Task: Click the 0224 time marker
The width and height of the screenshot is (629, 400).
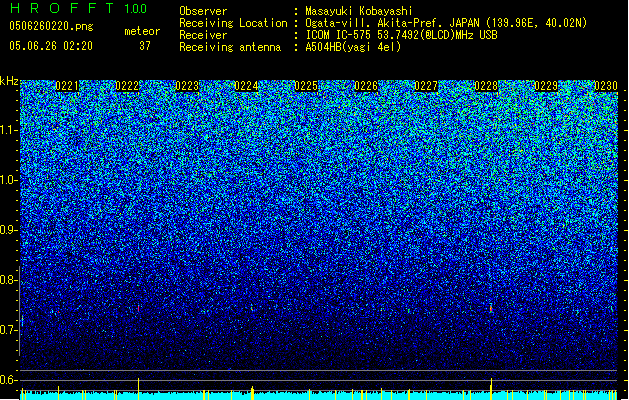Action: coord(246,86)
